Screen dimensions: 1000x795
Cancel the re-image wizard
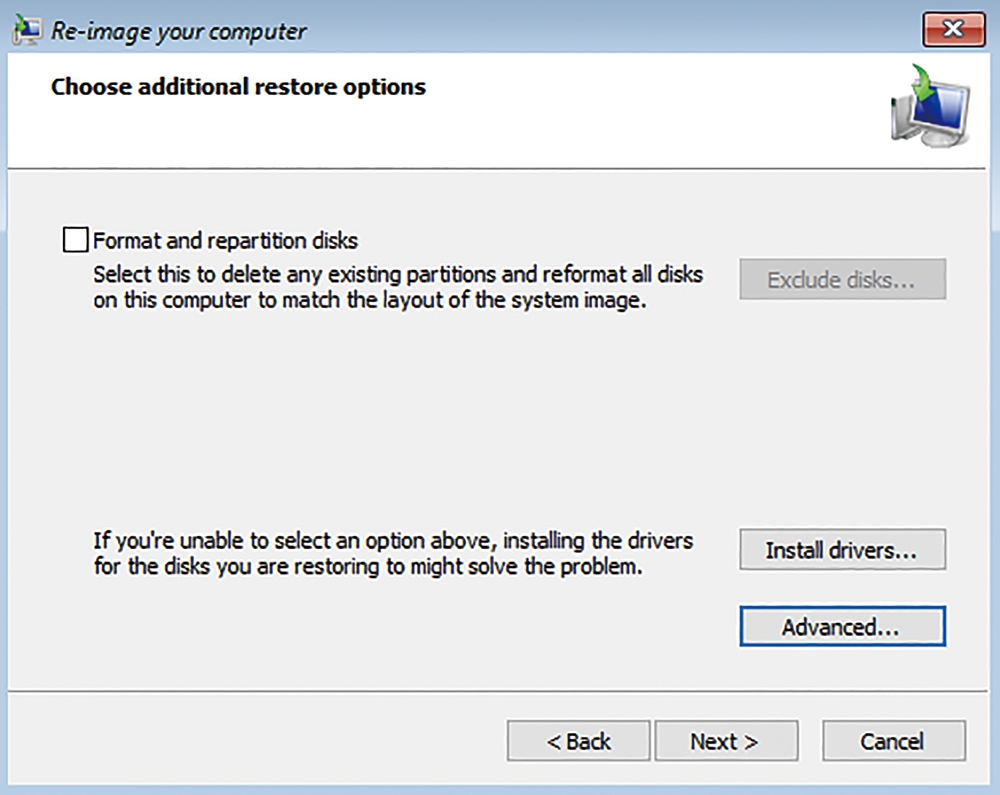click(x=893, y=741)
